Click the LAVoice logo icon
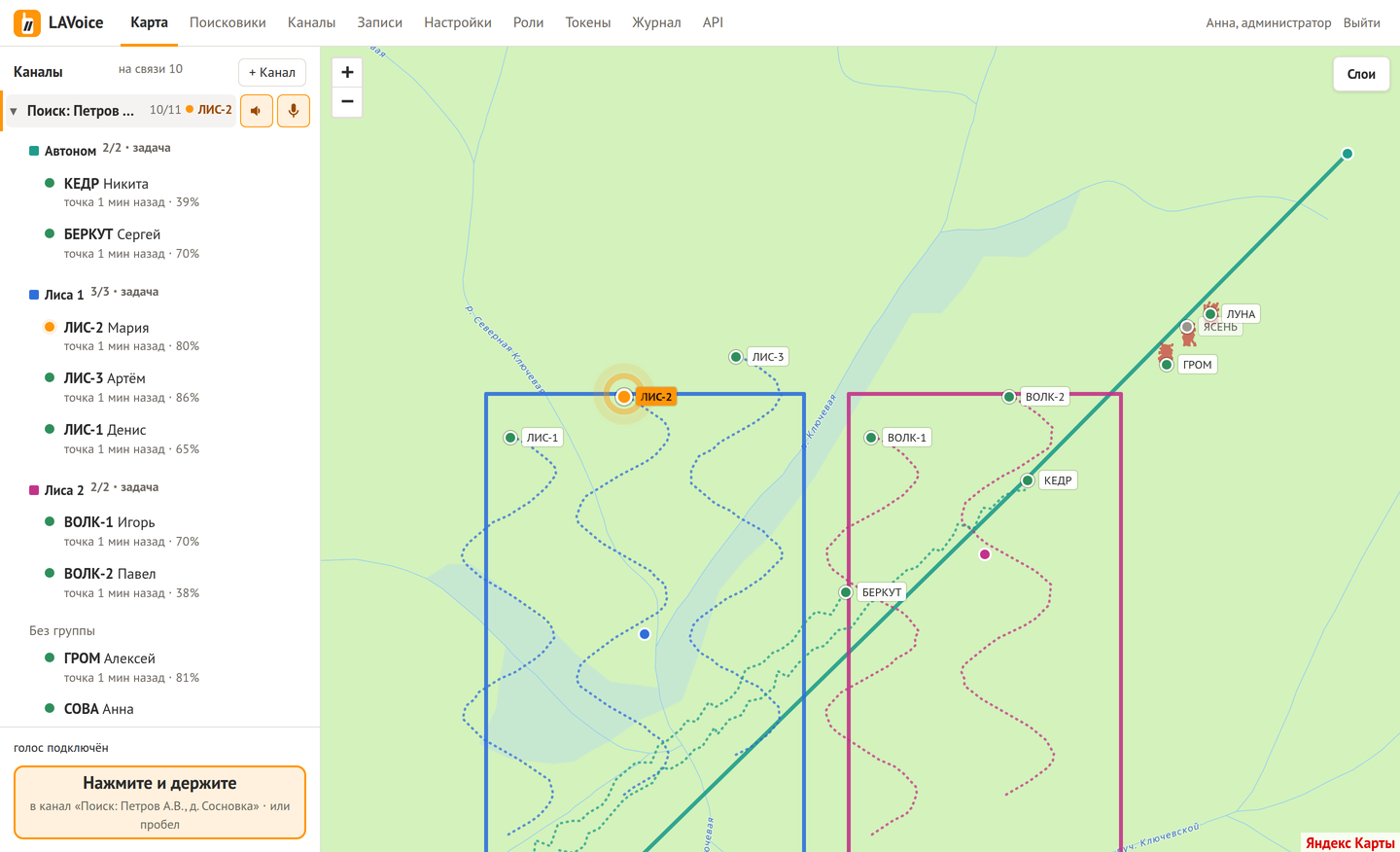This screenshot has height=852, width=1400. point(27,22)
